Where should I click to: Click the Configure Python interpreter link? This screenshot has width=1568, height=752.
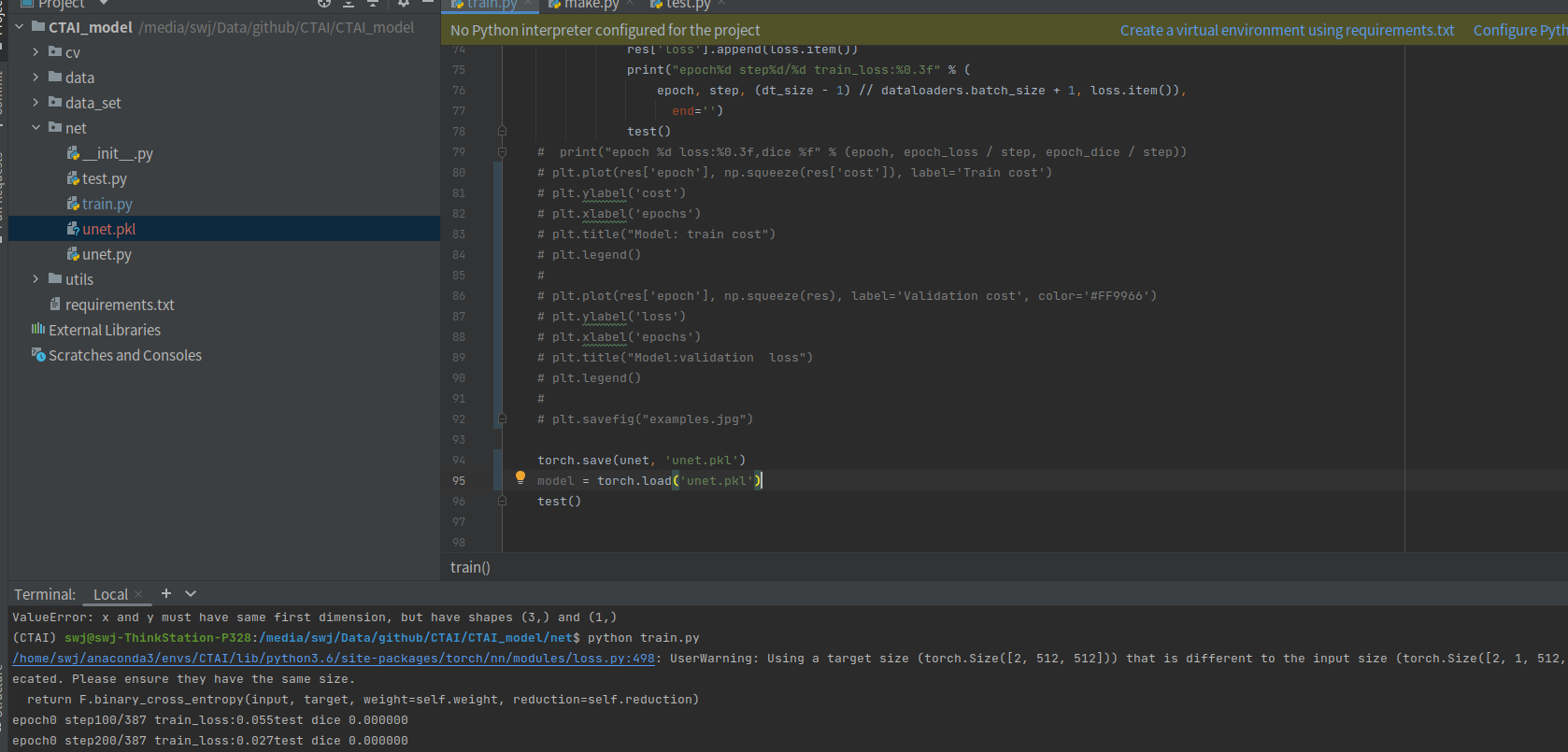point(1520,30)
